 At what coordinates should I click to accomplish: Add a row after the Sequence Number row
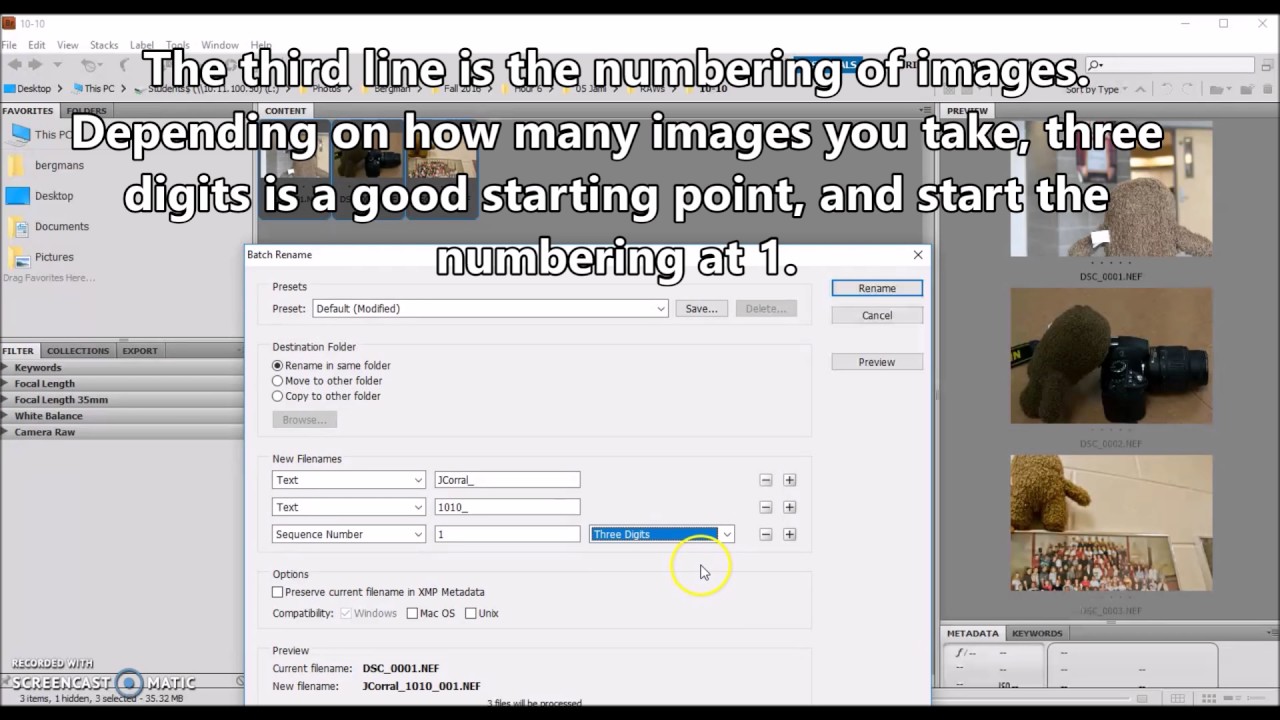pos(789,534)
